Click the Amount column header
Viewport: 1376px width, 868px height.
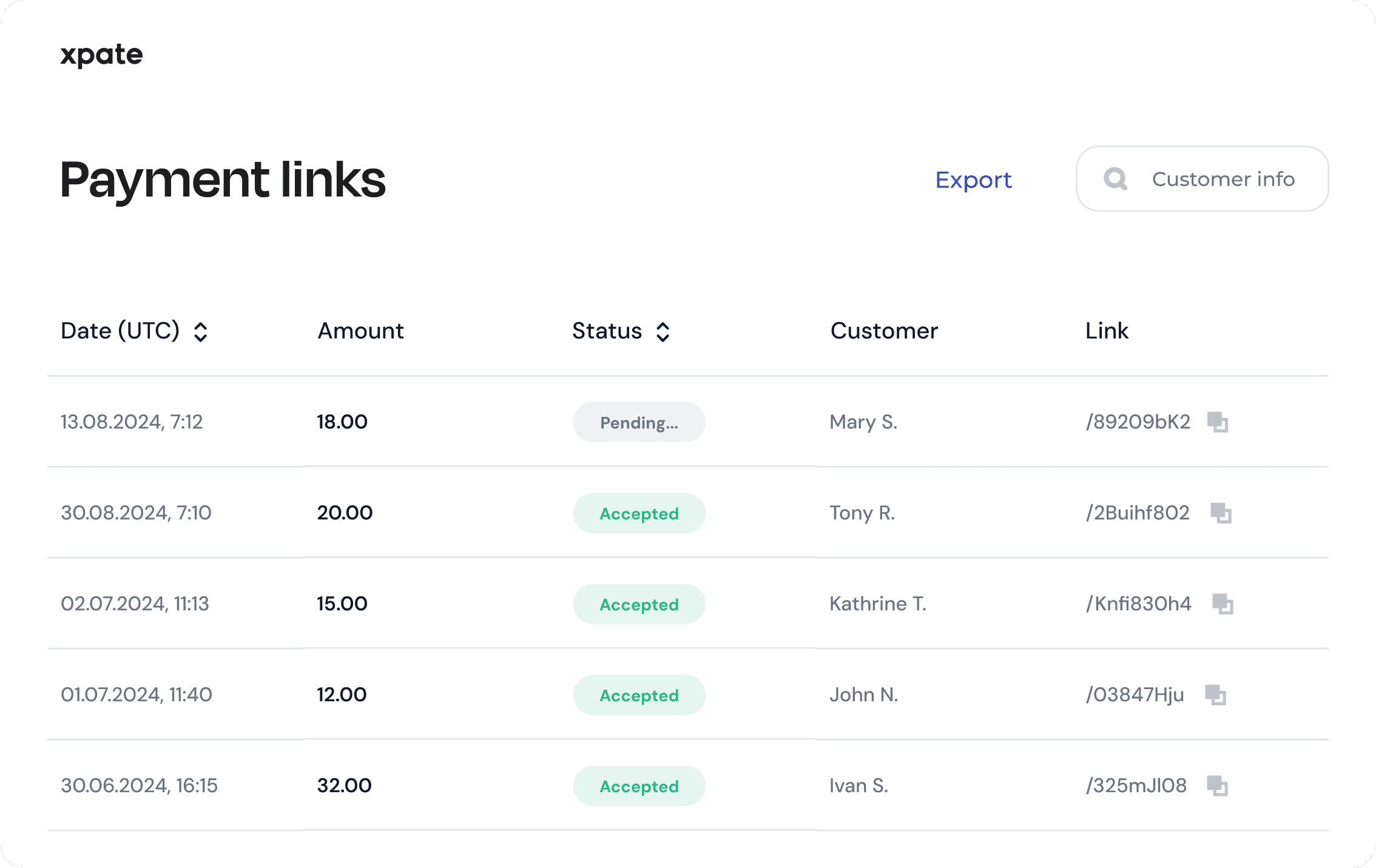click(x=360, y=331)
